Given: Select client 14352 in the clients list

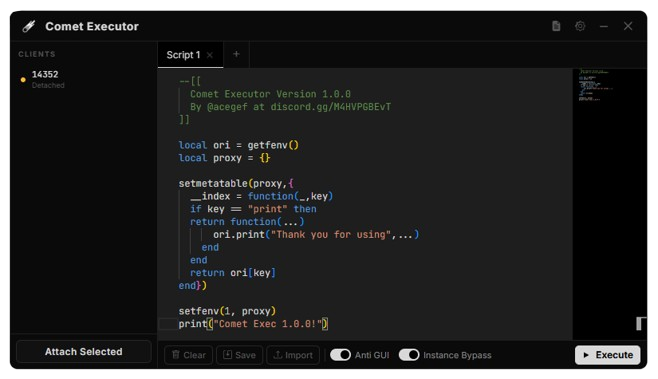Looking at the screenshot, I should coord(84,79).
